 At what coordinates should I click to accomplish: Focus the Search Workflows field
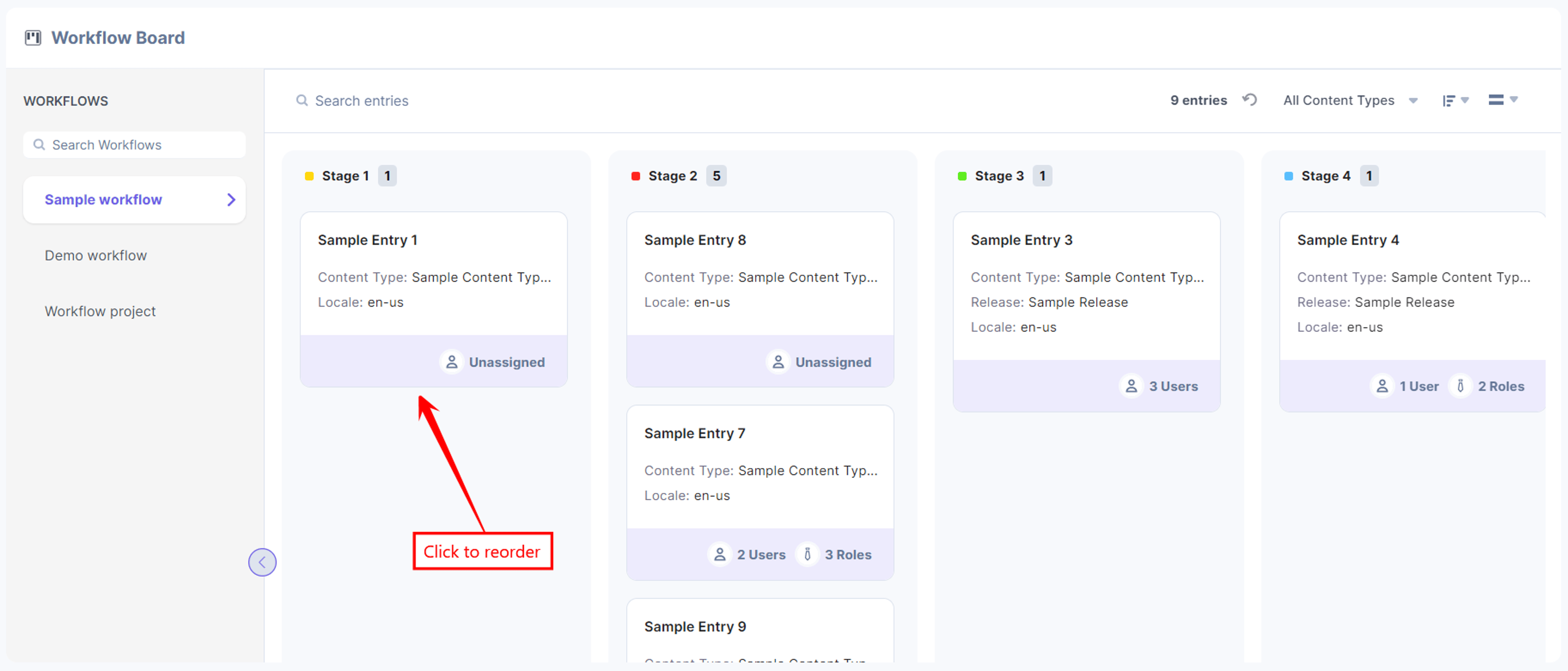(x=134, y=145)
